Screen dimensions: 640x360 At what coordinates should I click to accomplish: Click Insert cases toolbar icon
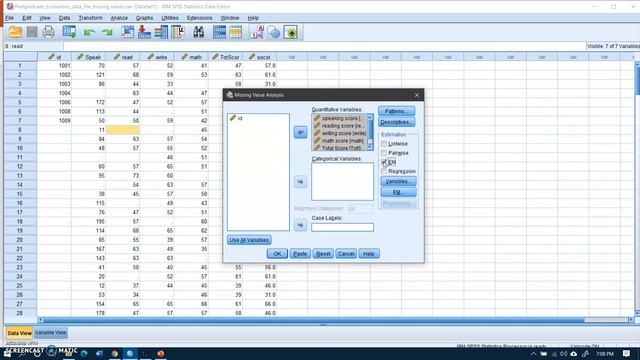coord(219,32)
